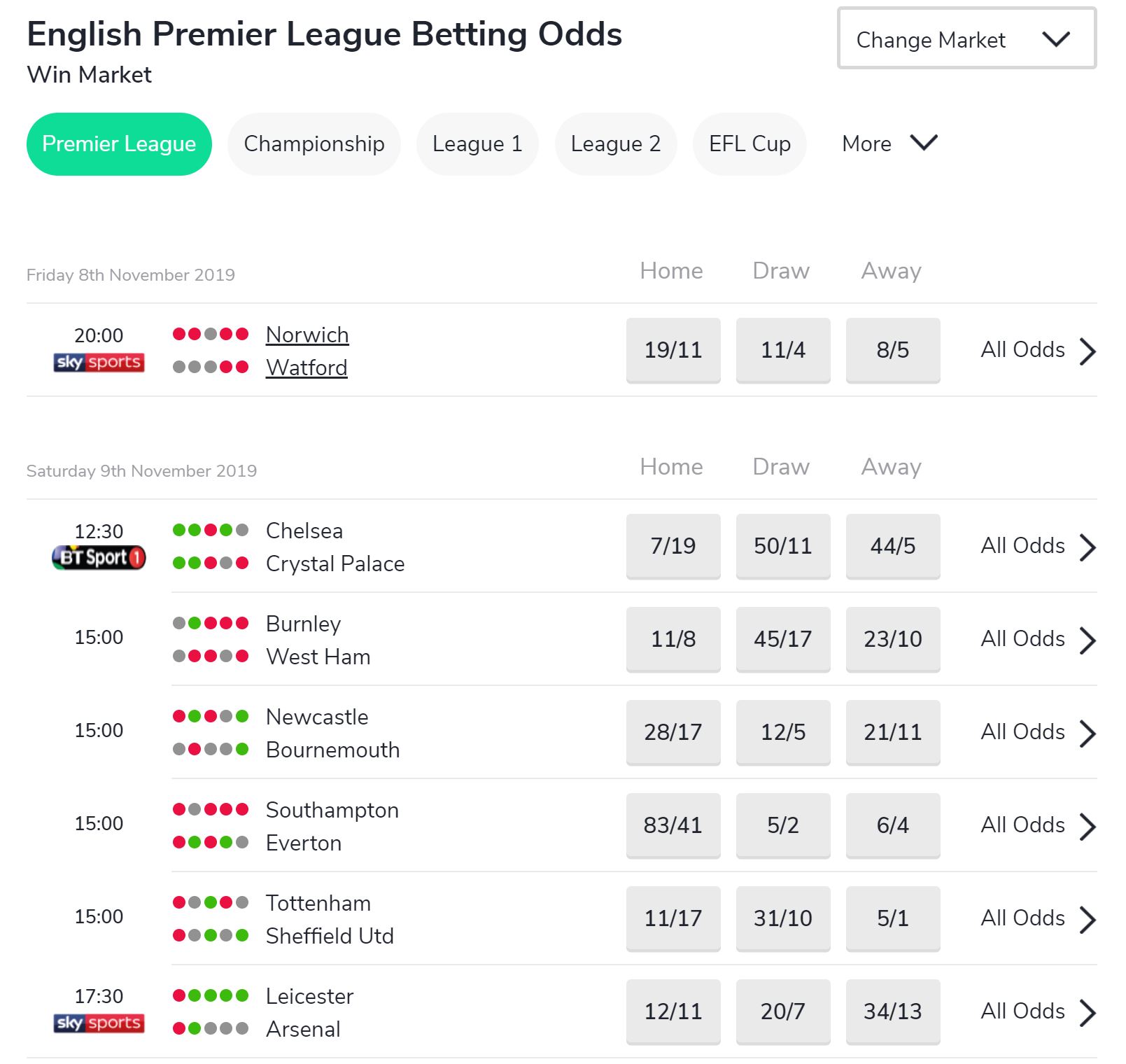Click the Sky Sports logo beside Norwich match
The image size is (1126, 1064).
[x=99, y=362]
